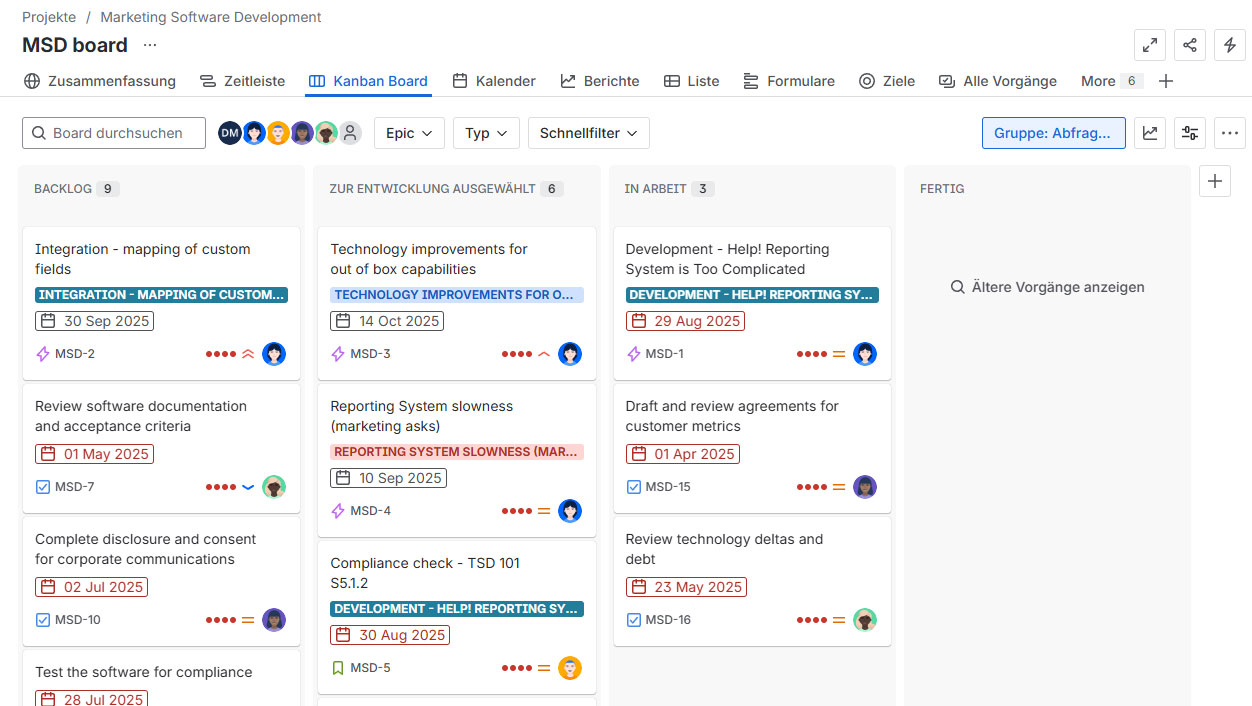1252x706 pixels.
Task: Open the Typ filter dropdown
Action: (x=487, y=133)
